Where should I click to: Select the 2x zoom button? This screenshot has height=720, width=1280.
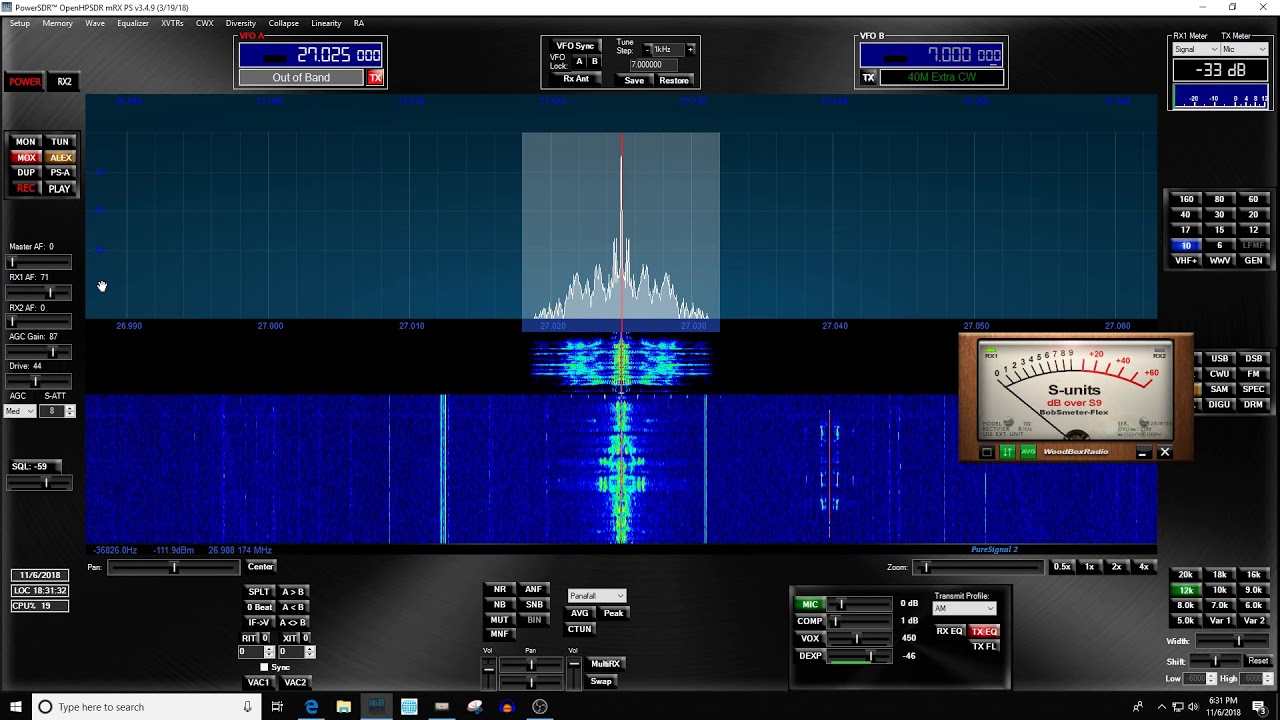point(1117,567)
